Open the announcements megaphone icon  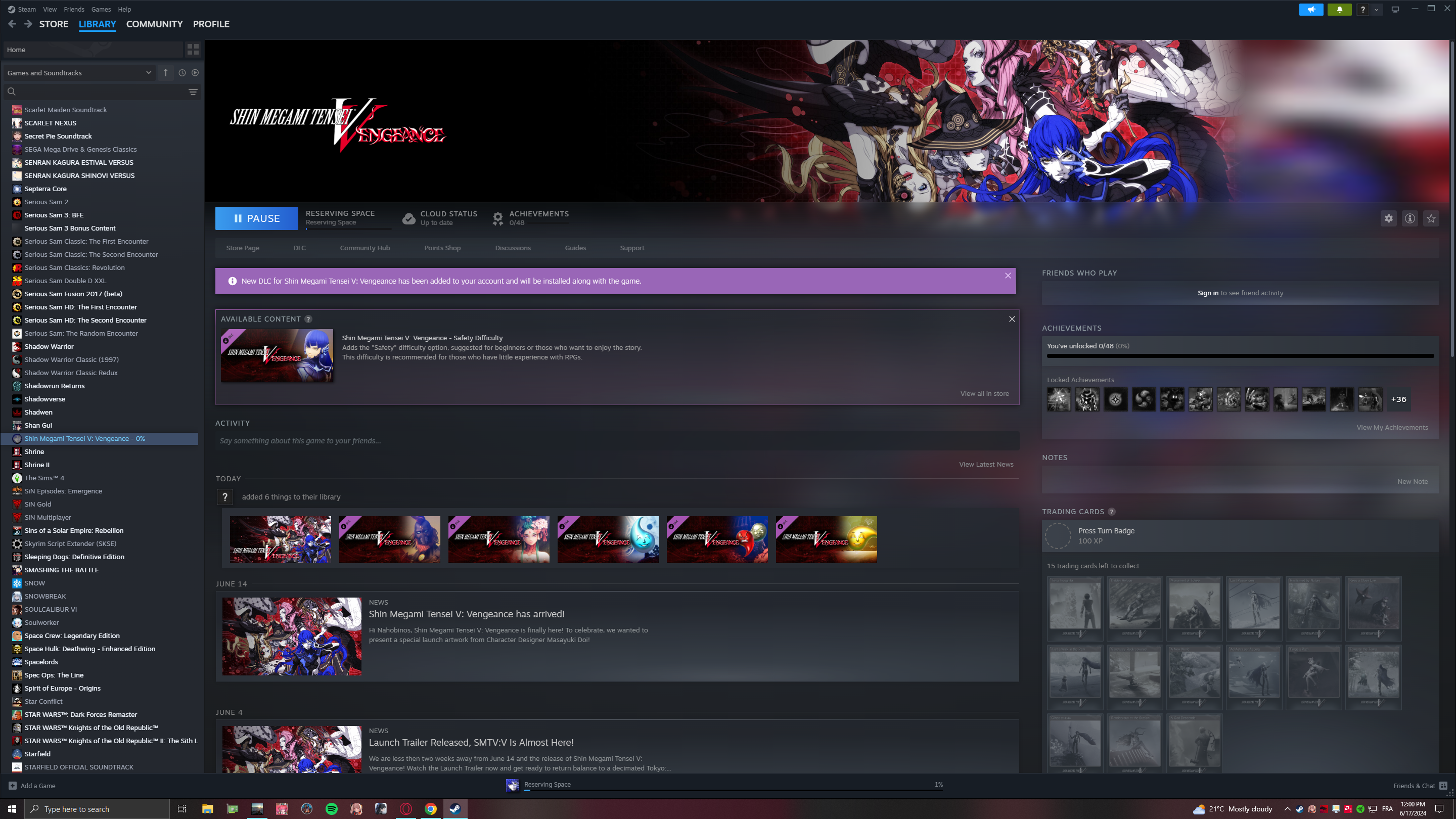point(1311,9)
